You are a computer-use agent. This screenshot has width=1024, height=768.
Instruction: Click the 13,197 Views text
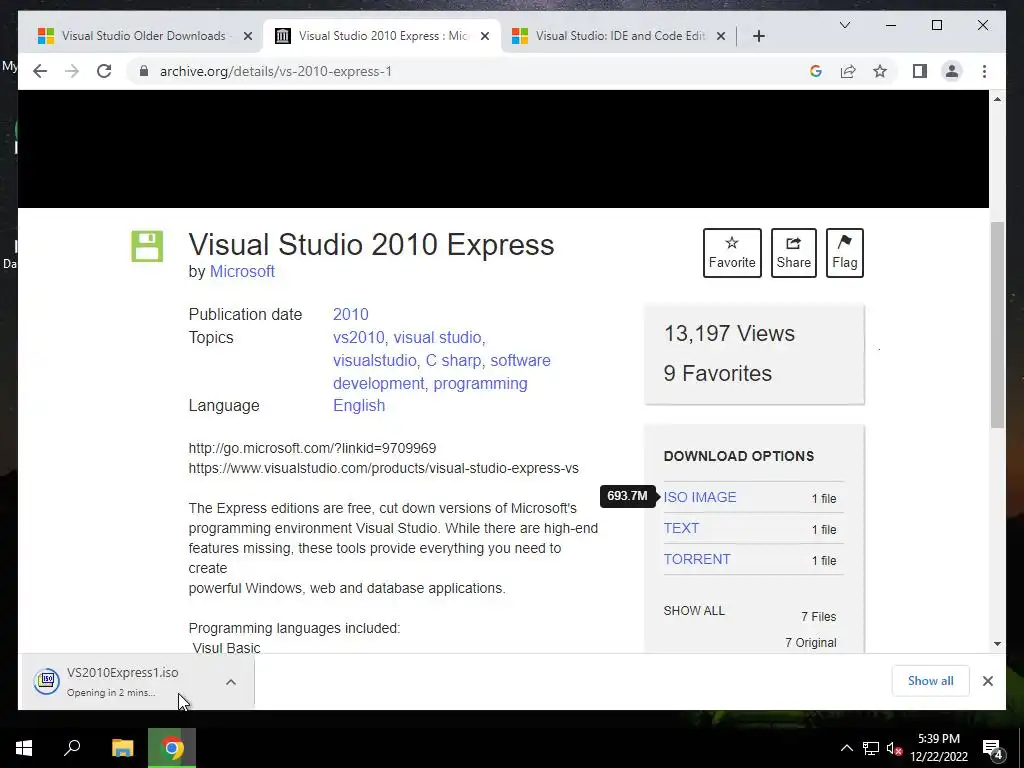tap(729, 334)
